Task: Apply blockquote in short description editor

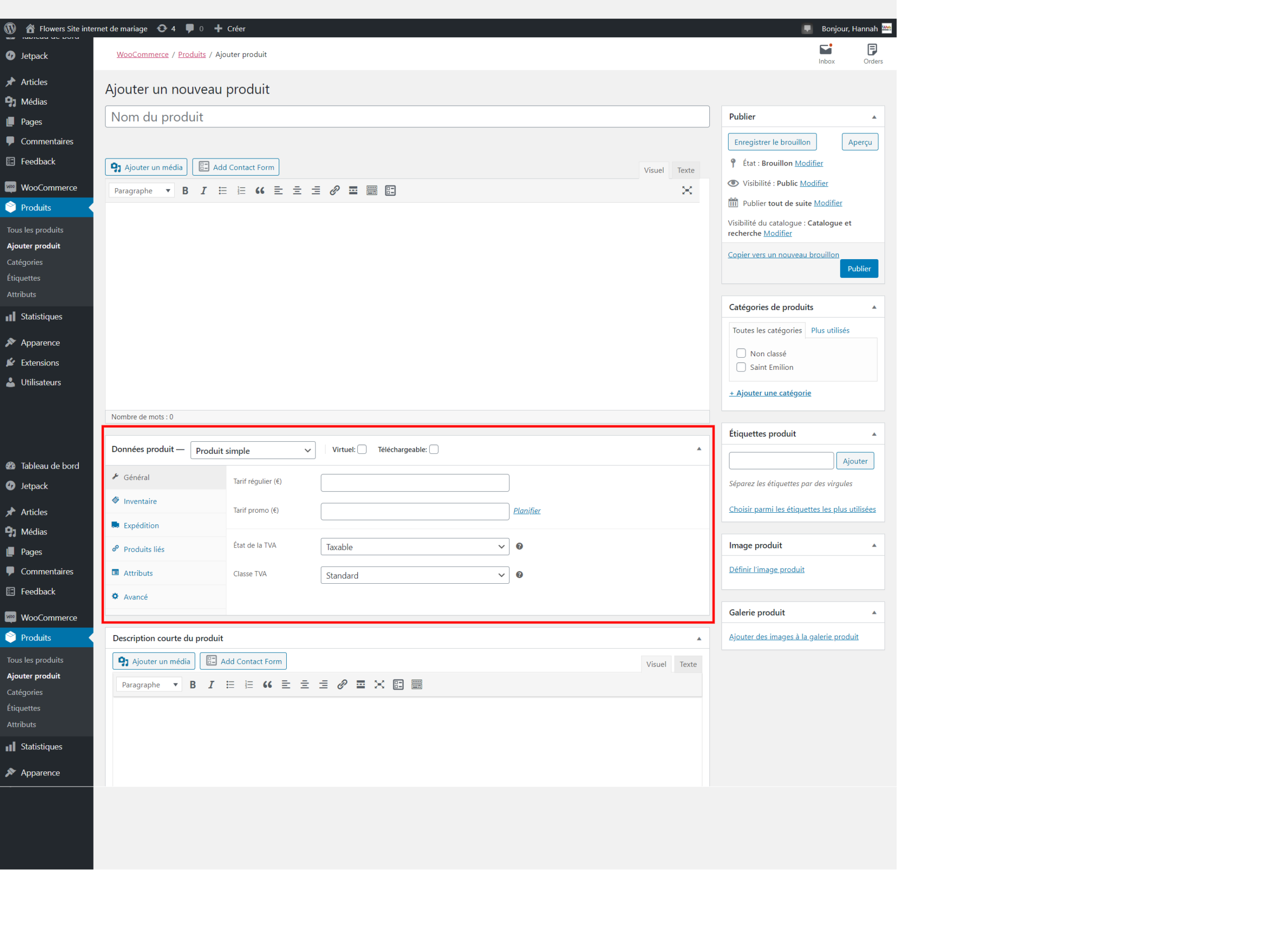Action: pos(267,684)
